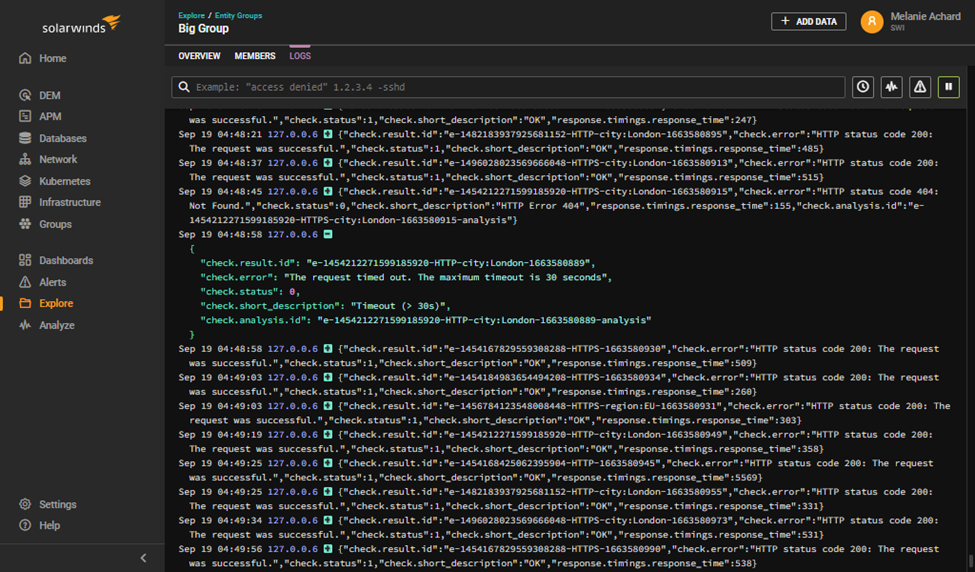Click into the log search field
975x572 pixels.
[510, 87]
